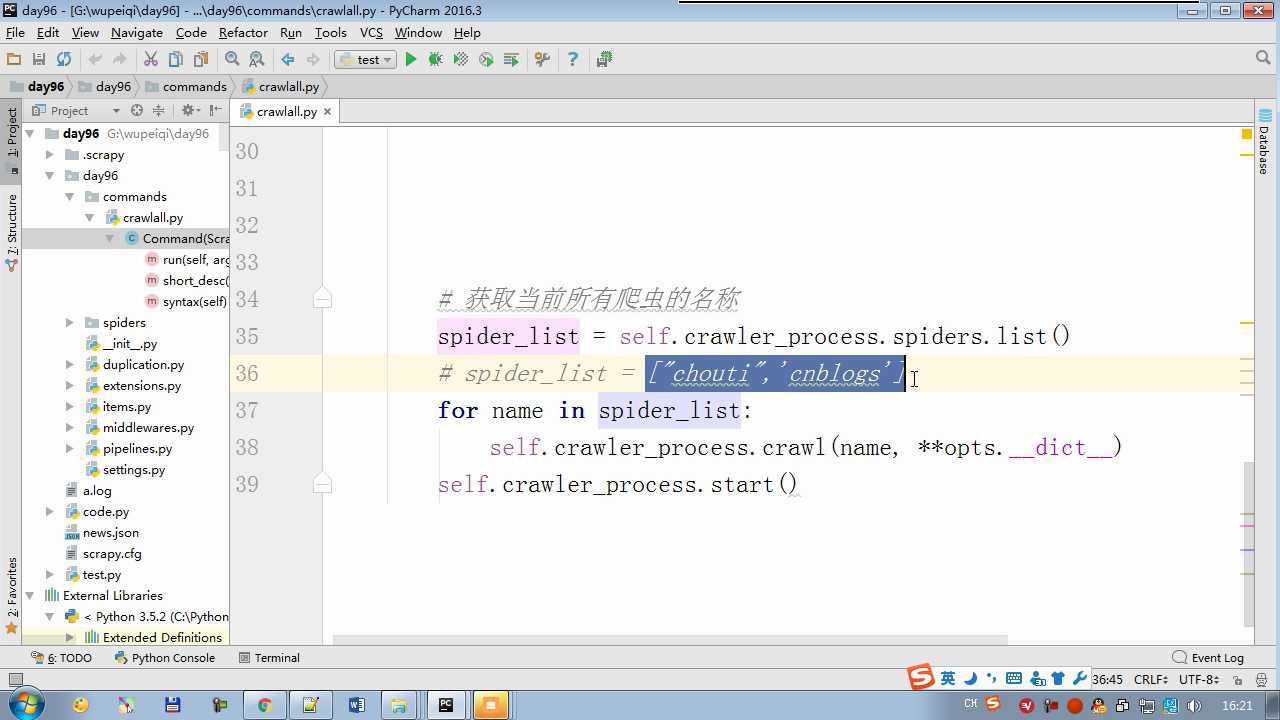Click the Paste toolbar icon

tap(201, 60)
